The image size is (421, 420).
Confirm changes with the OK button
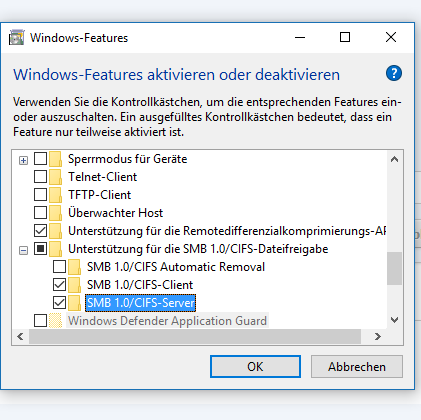tap(255, 367)
